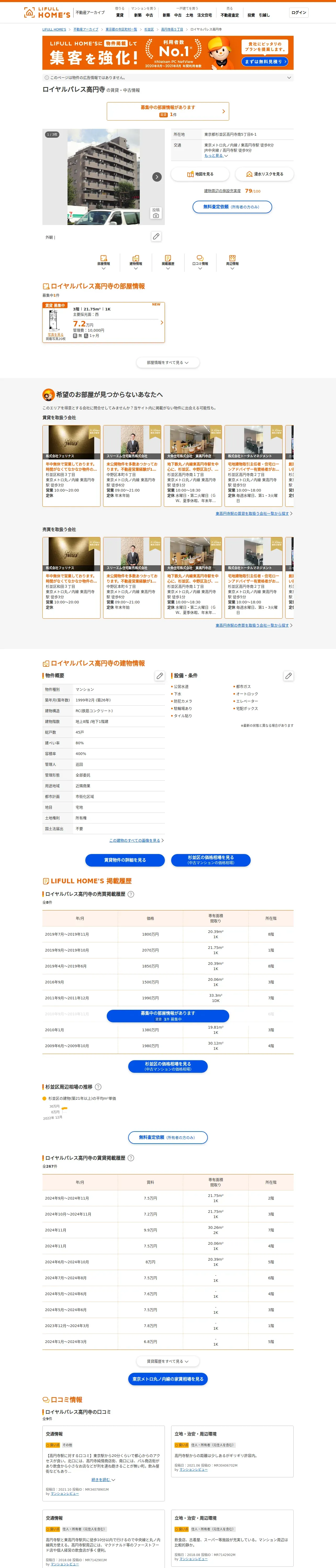
Task: Expand 賃貸履歴をすべて見る
Action: (x=168, y=1361)
